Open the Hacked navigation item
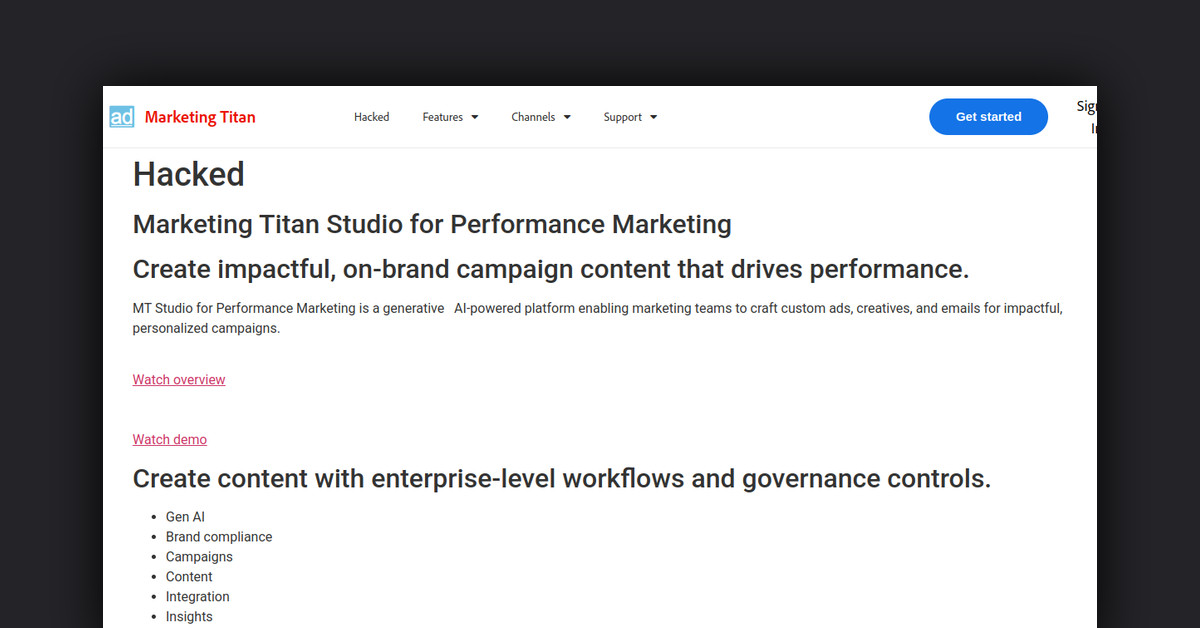 (x=371, y=117)
